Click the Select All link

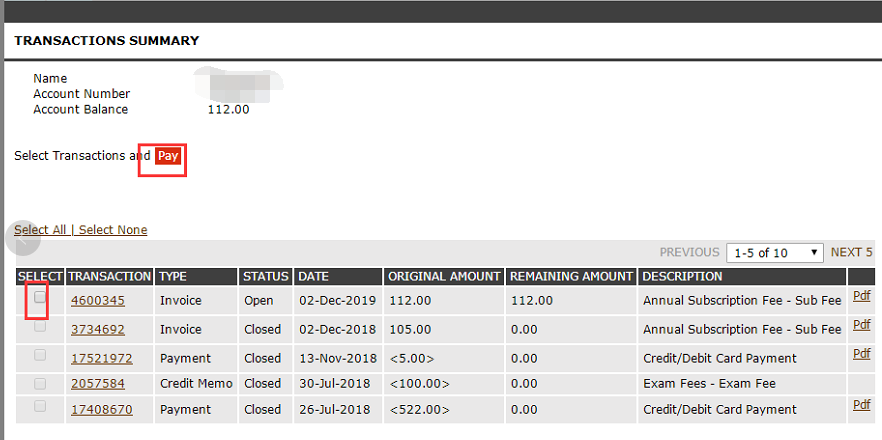click(40, 230)
